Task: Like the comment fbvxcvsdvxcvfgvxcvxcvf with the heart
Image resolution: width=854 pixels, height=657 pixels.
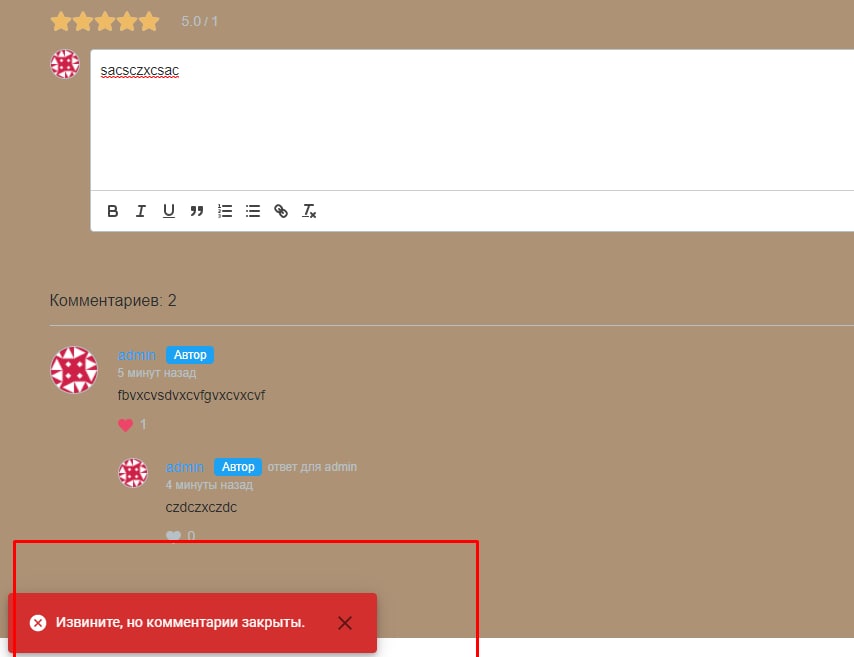Action: [x=125, y=425]
